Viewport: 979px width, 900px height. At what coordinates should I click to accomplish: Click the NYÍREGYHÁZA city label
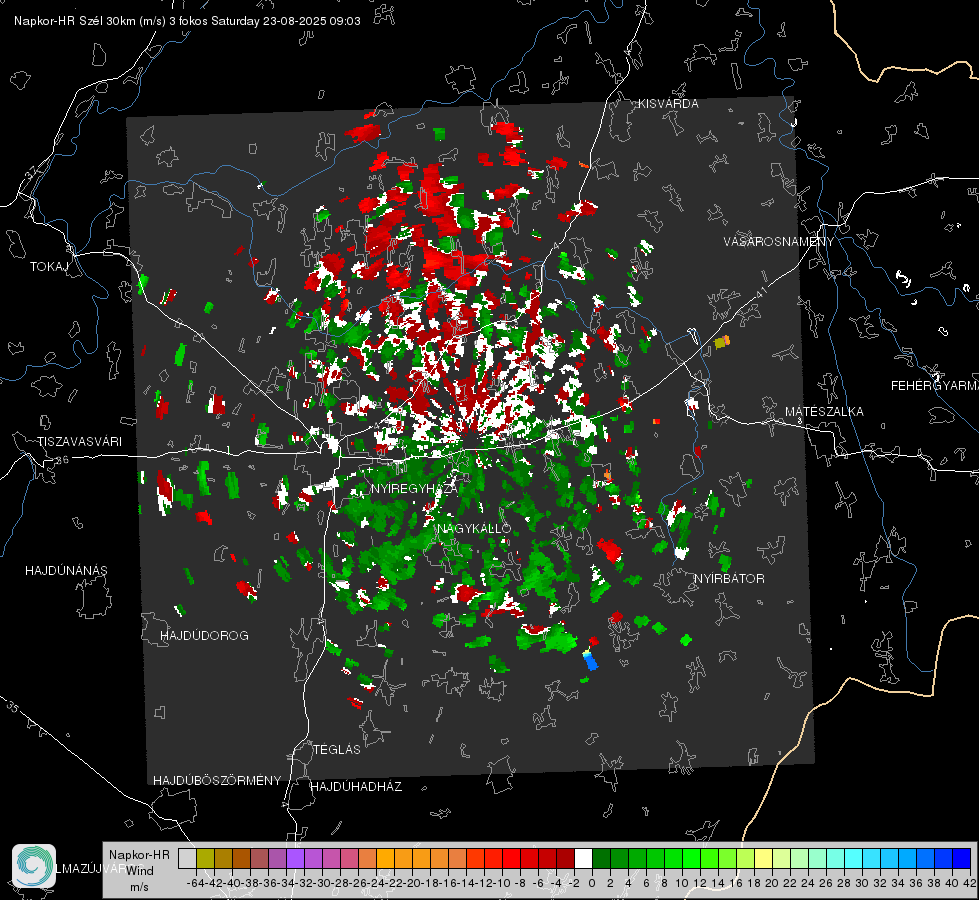point(414,489)
